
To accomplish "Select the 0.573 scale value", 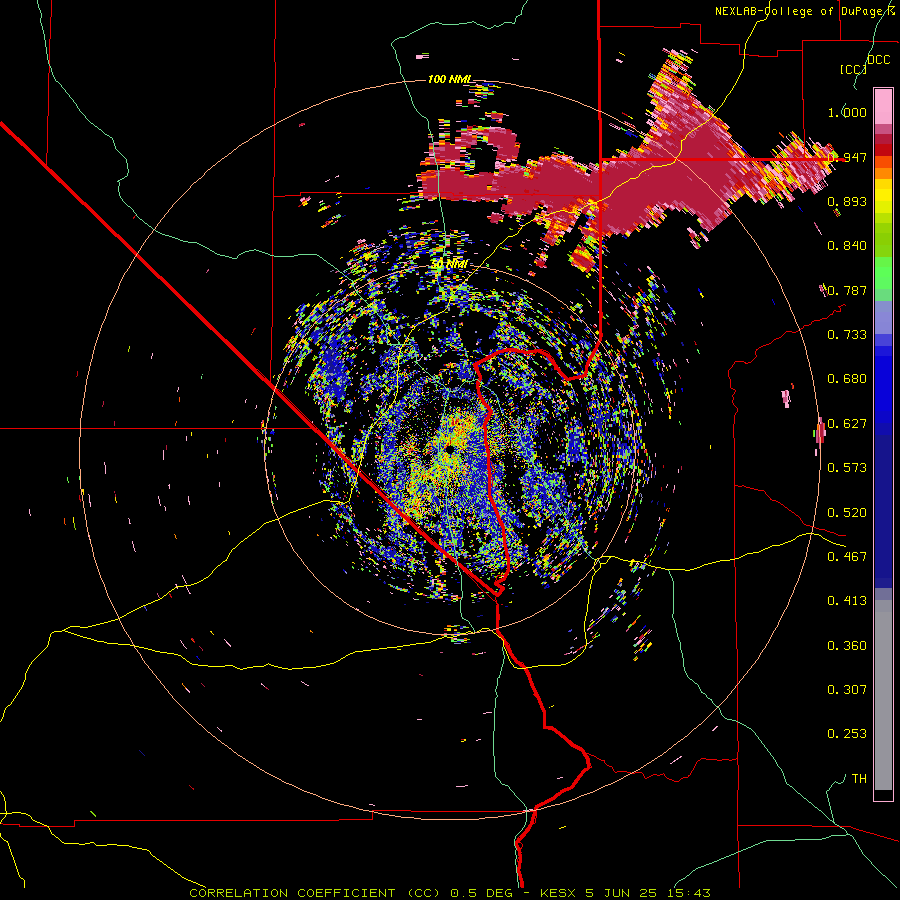I will click(847, 468).
